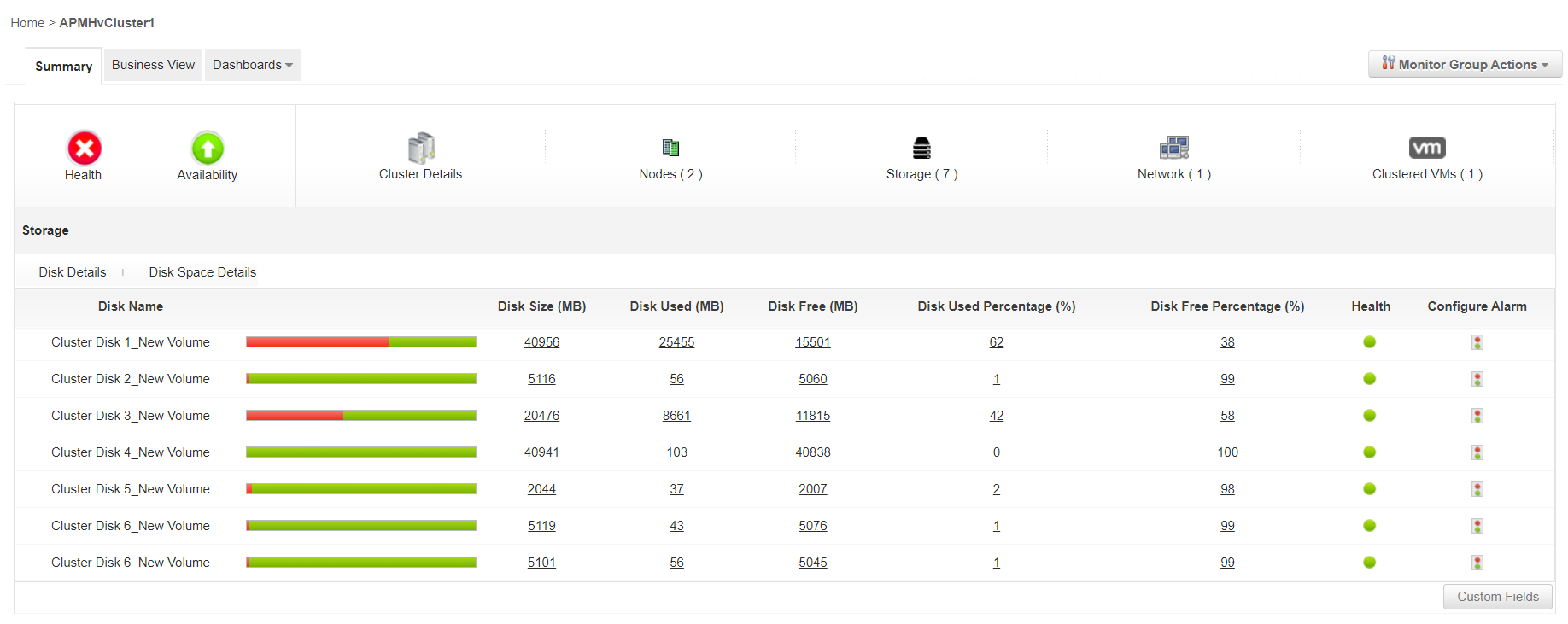Screen dimensions: 1568x624
Task: Open the Disk Space Details tab
Action: click(202, 272)
